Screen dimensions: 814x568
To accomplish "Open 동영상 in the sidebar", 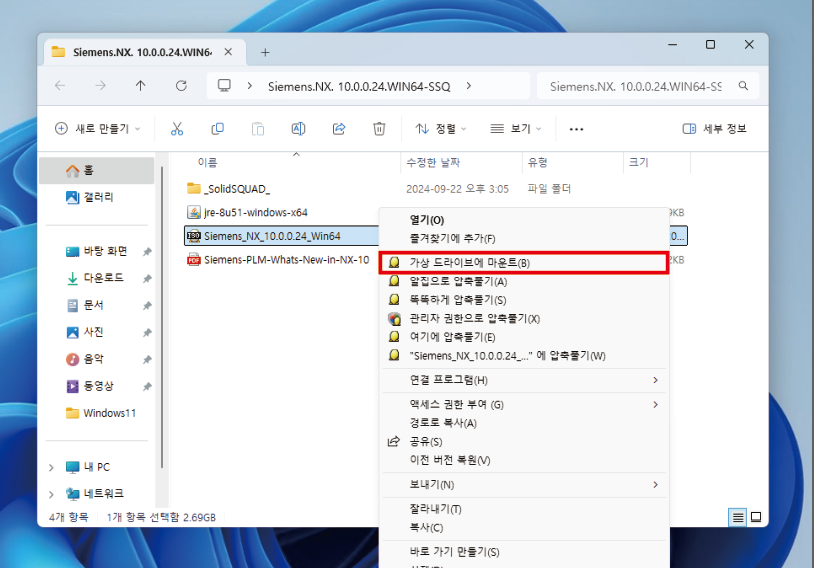I will click(x=97, y=386).
